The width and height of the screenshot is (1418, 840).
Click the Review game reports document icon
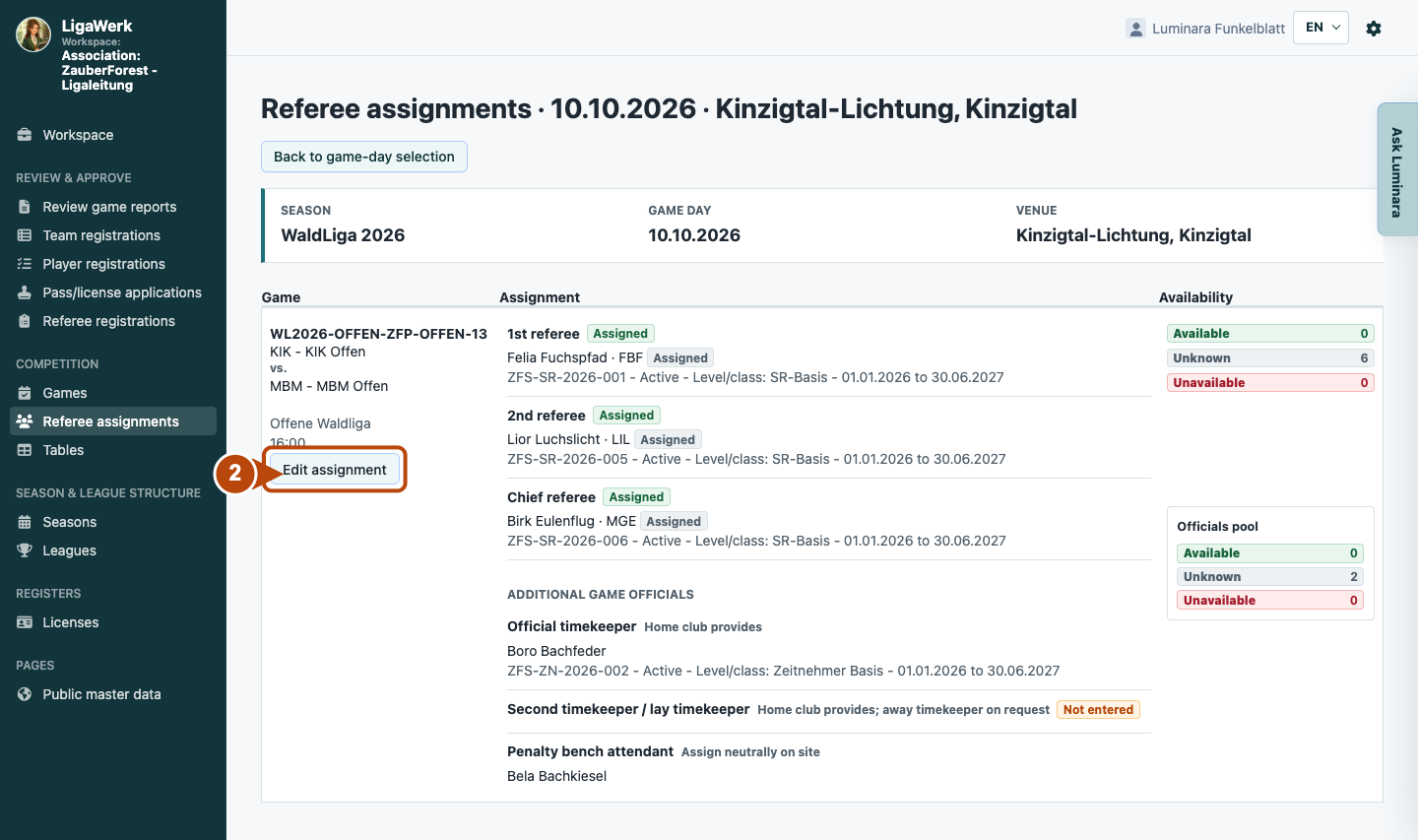(x=25, y=207)
